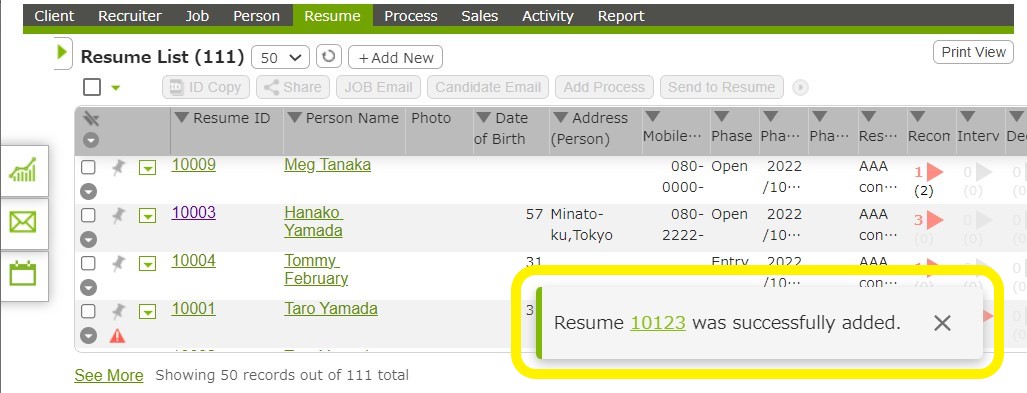Image resolution: width=1027 pixels, height=393 pixels.
Task: Click the See More link
Action: pos(109,375)
